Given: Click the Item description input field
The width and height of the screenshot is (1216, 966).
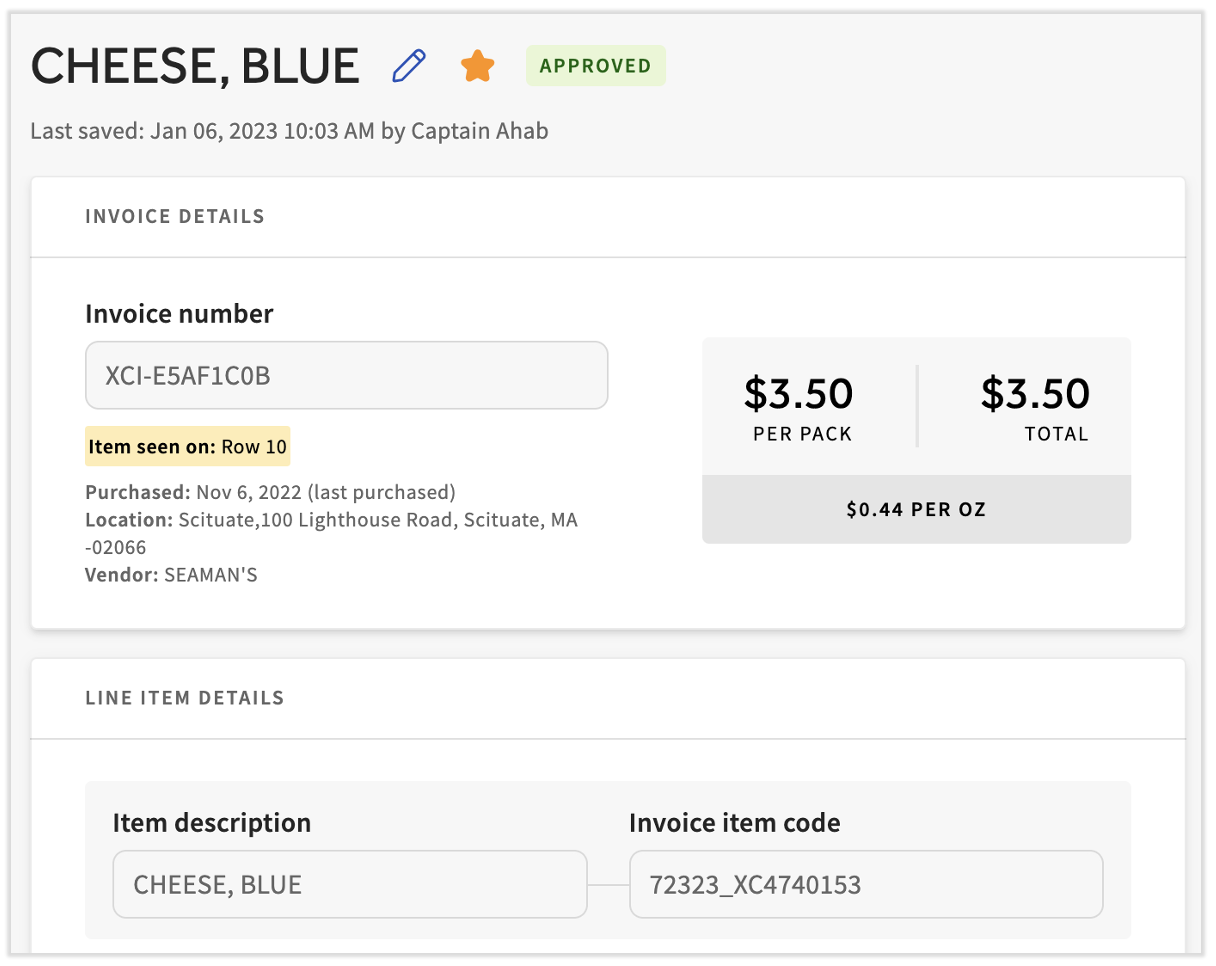Looking at the screenshot, I should coord(349,884).
